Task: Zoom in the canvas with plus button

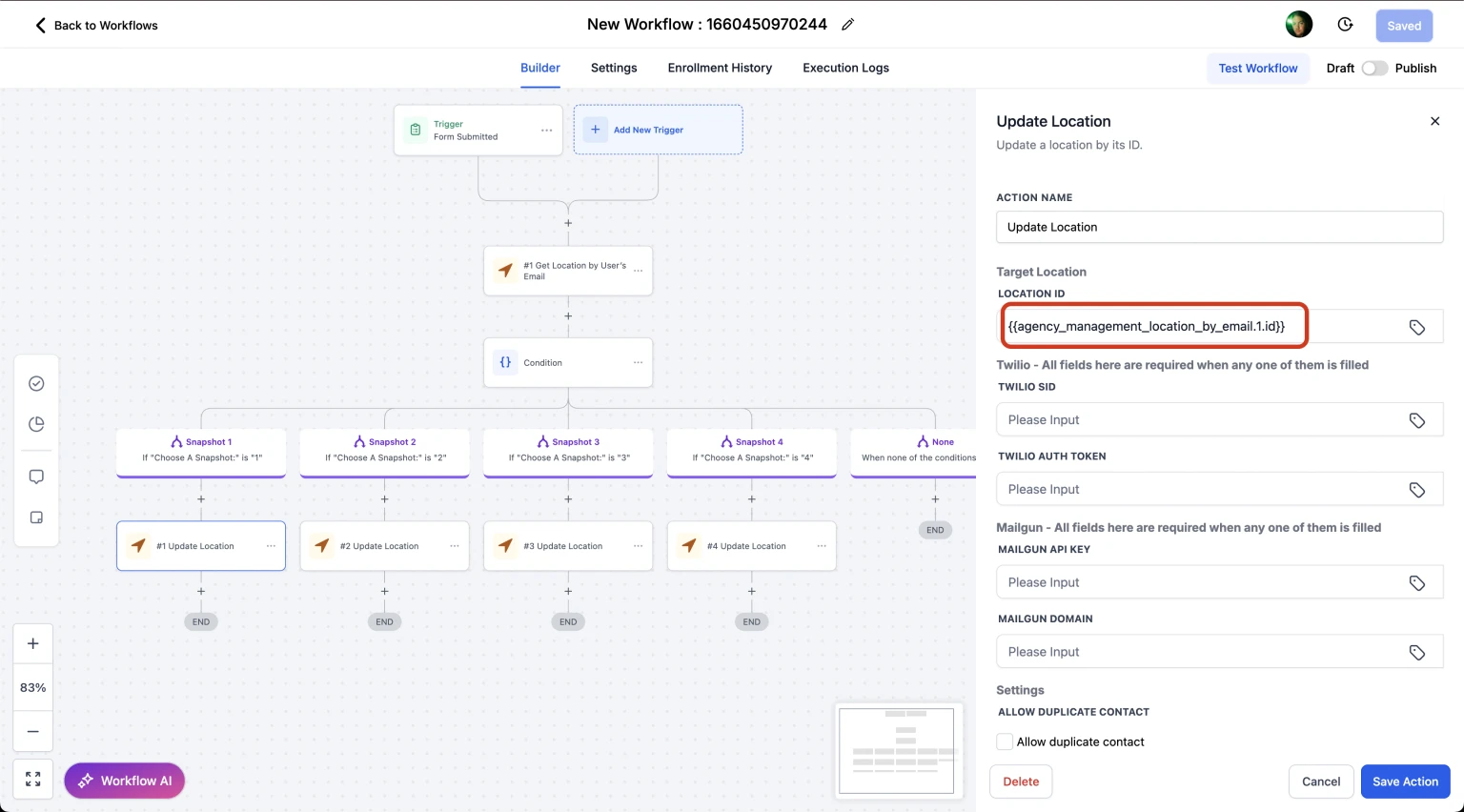Action: tap(33, 643)
